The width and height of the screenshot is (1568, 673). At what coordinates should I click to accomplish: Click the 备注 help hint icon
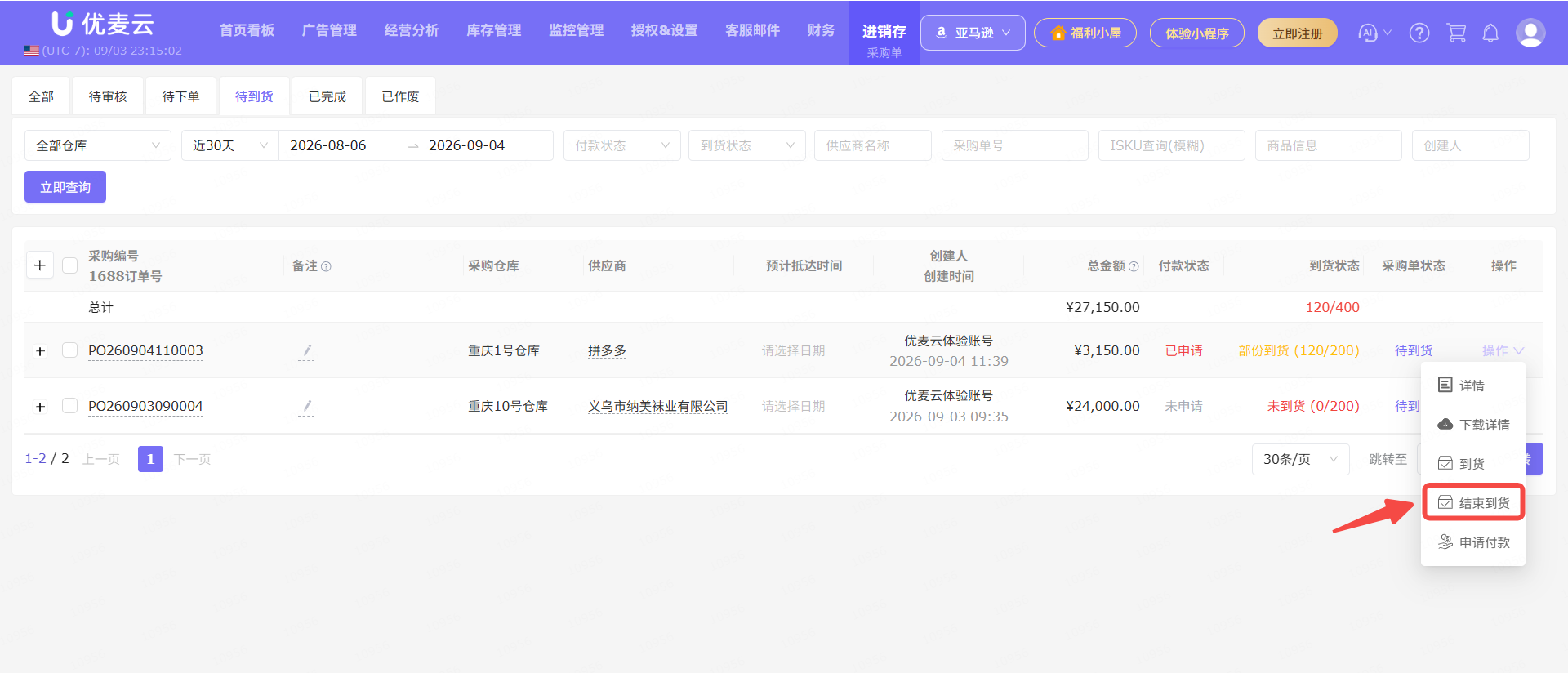(326, 266)
